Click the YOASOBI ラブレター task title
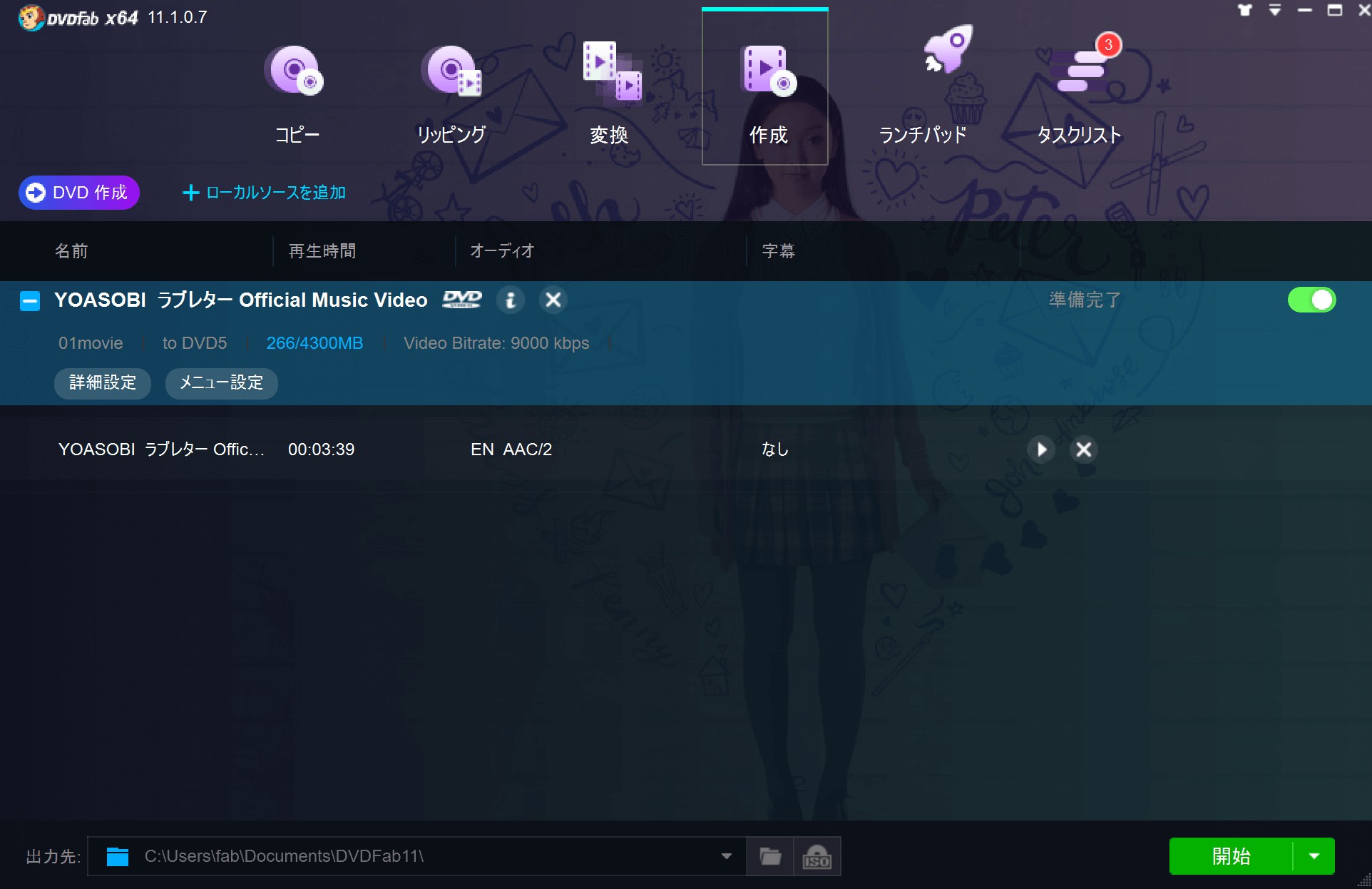 pos(241,300)
